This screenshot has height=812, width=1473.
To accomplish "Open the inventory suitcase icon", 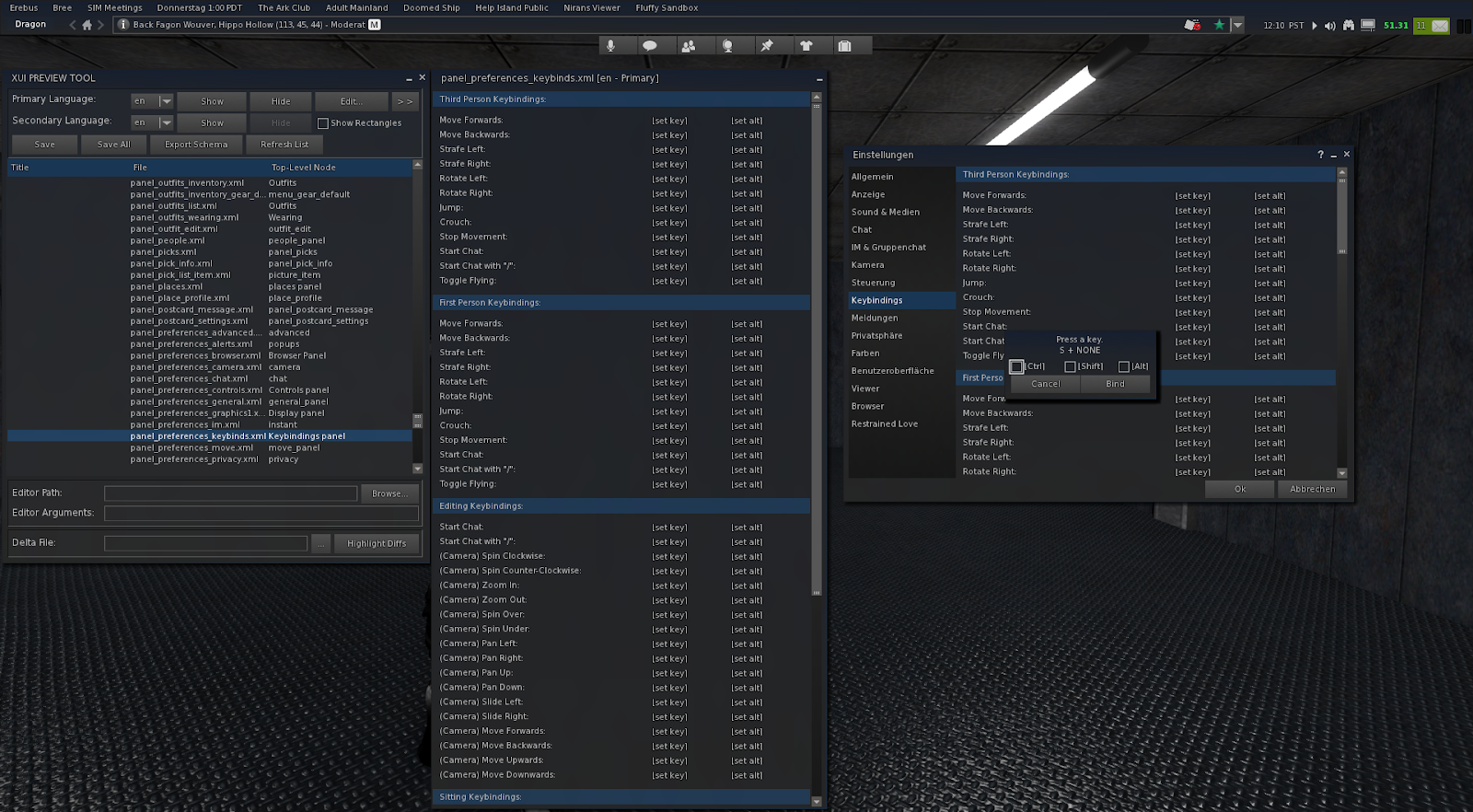I will click(x=844, y=46).
